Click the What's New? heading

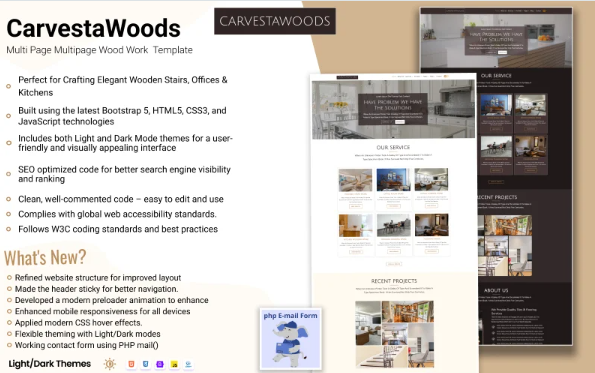point(45,258)
